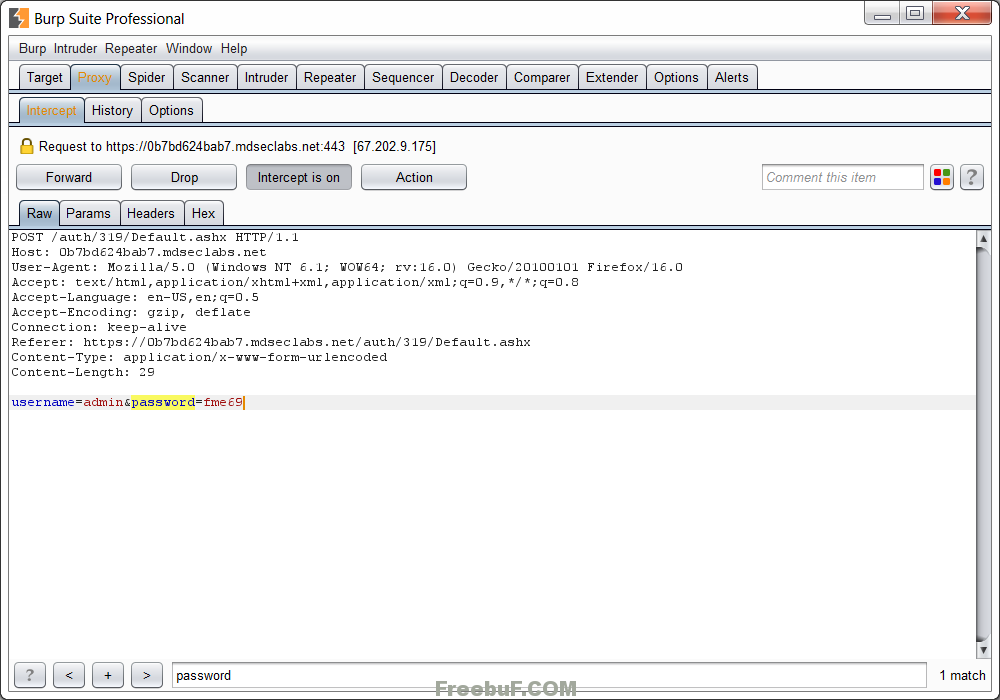
Task: Click the padlock HTTPS request icon
Action: point(27,146)
